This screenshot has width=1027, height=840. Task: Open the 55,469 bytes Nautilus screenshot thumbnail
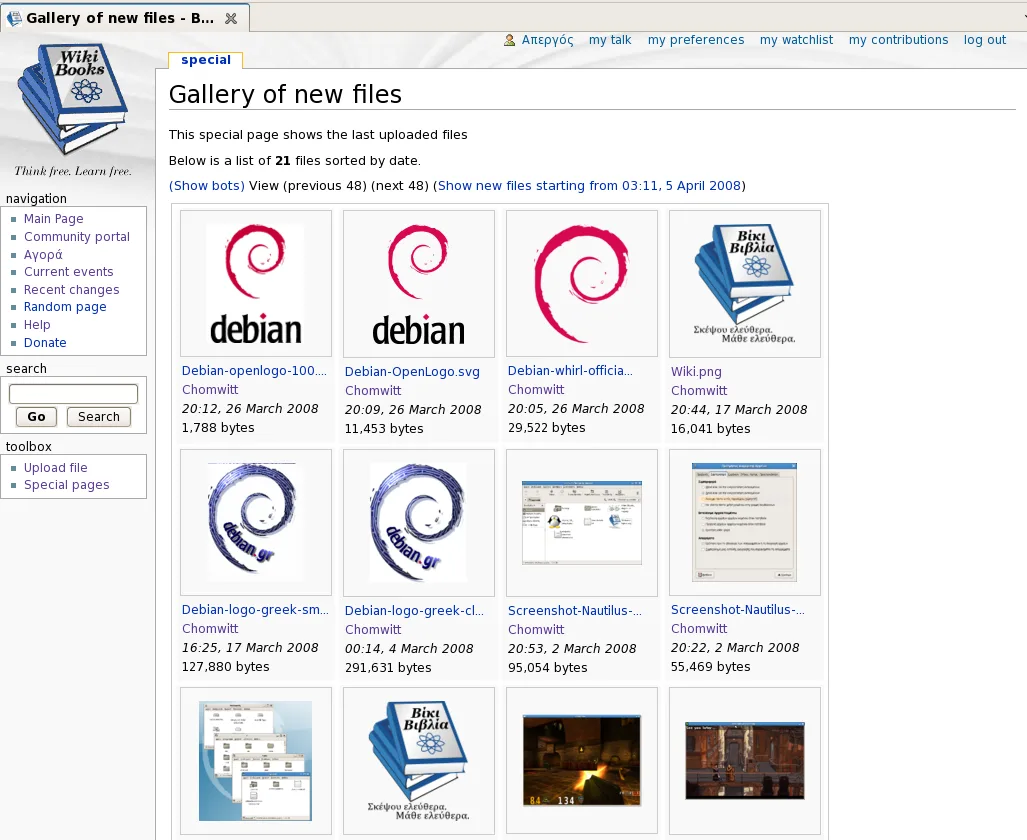click(745, 522)
